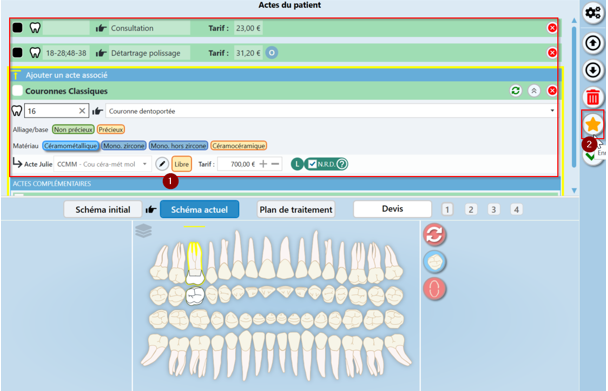The width and height of the screenshot is (608, 391).
Task: Switch to Schéma actuel tab
Action: (x=199, y=209)
